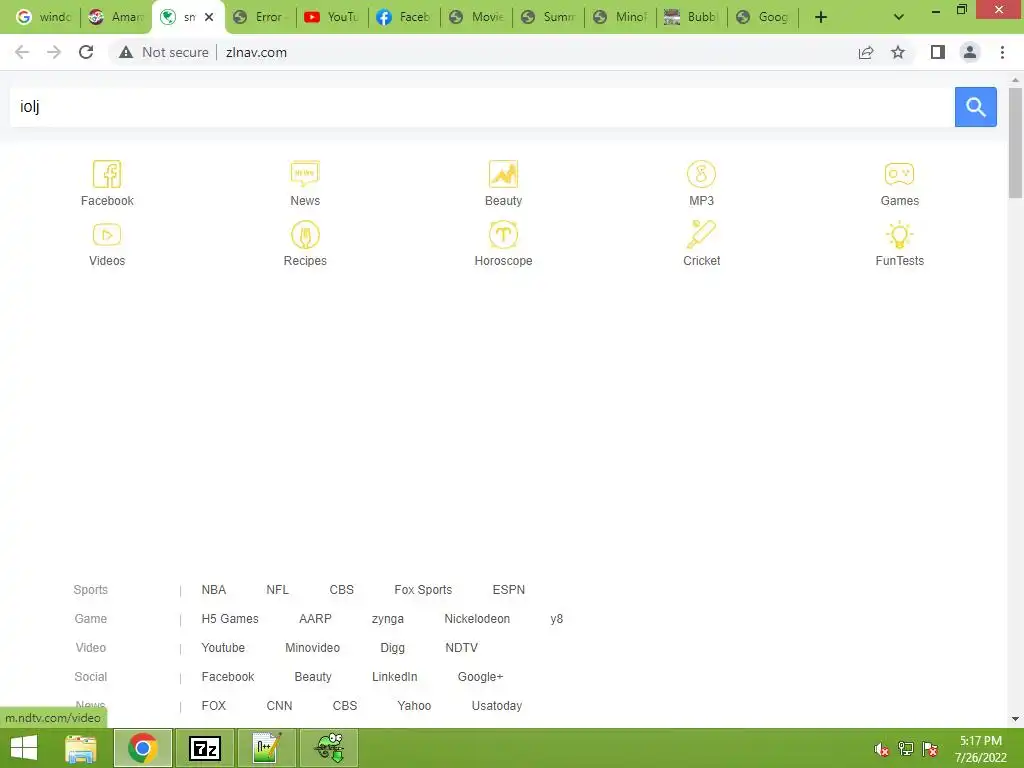Viewport: 1024px width, 768px height.
Task: Open the Beauty shortcut icon
Action: pos(503,174)
